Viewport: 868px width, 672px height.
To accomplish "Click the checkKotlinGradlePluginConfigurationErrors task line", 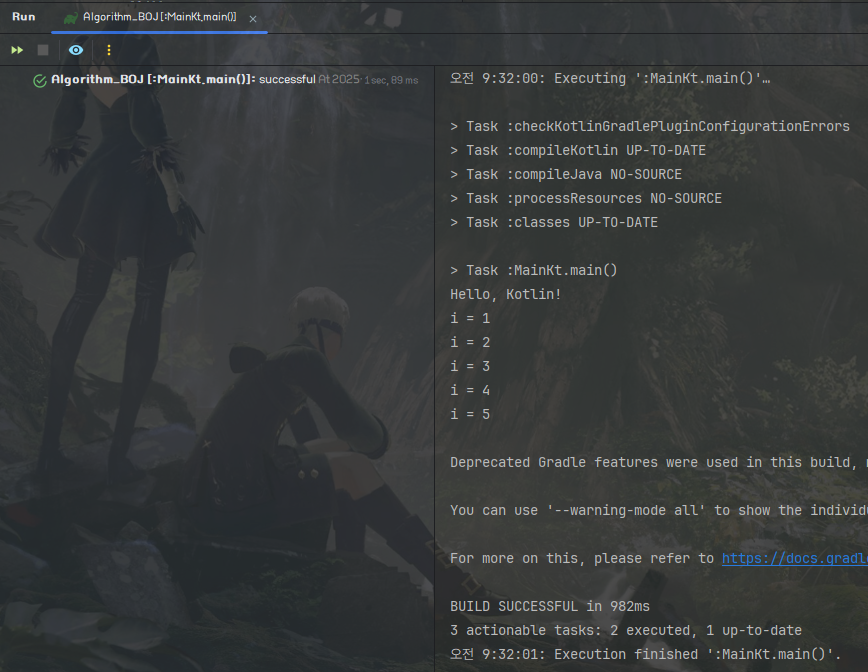I will pyautogui.click(x=650, y=127).
